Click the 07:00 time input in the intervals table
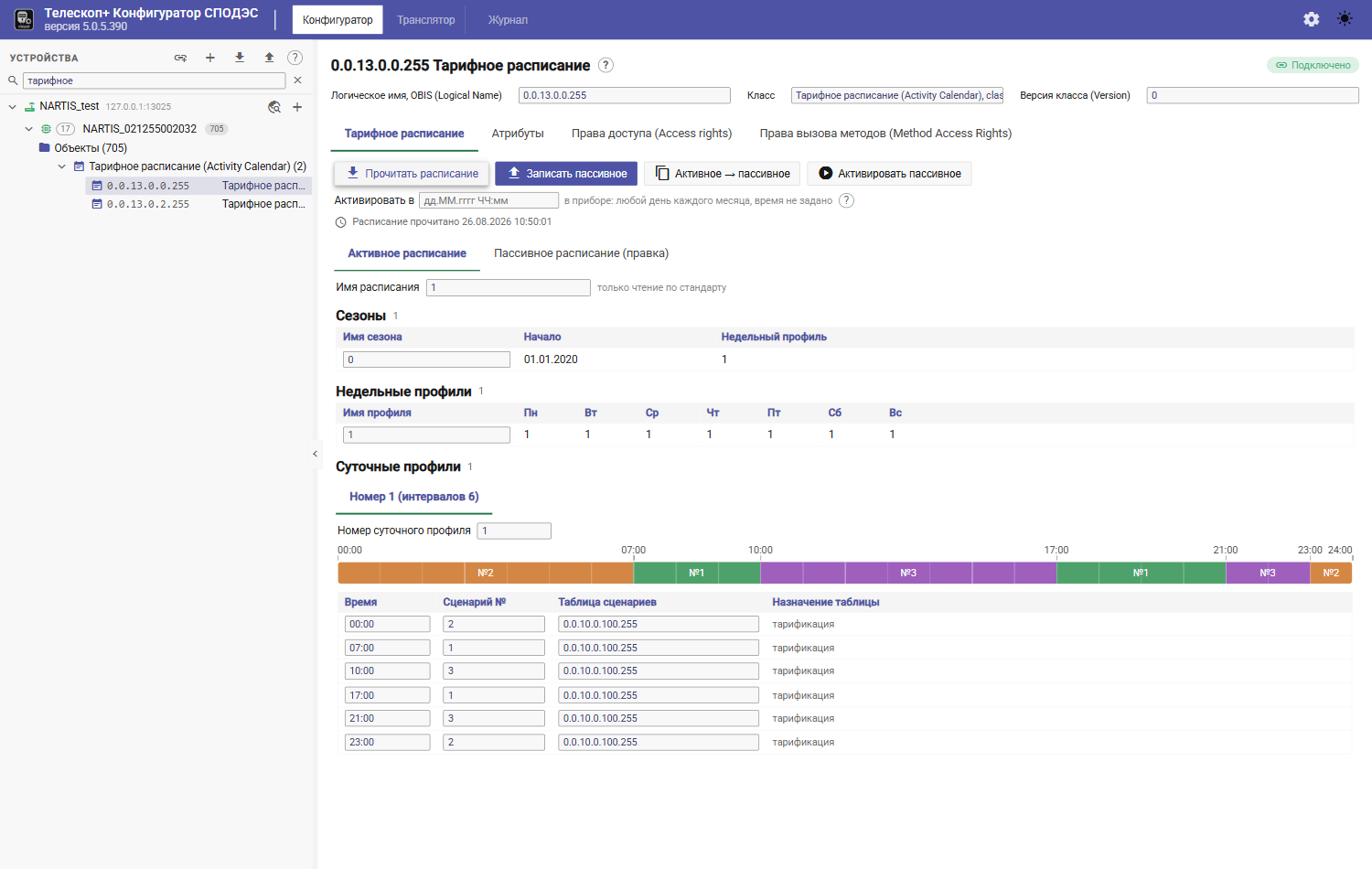1372x869 pixels. [x=388, y=648]
